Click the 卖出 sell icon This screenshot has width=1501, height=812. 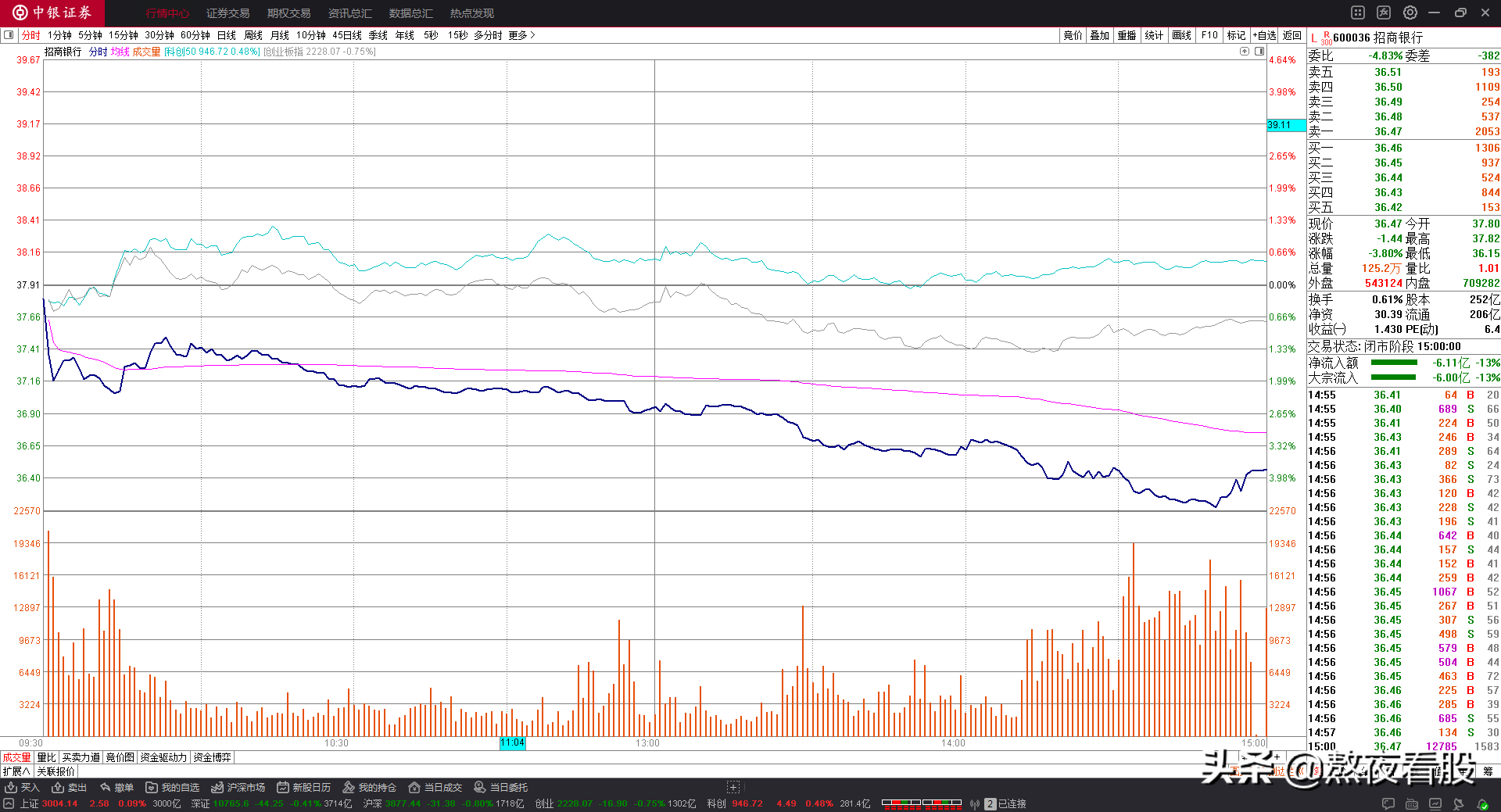(x=58, y=787)
